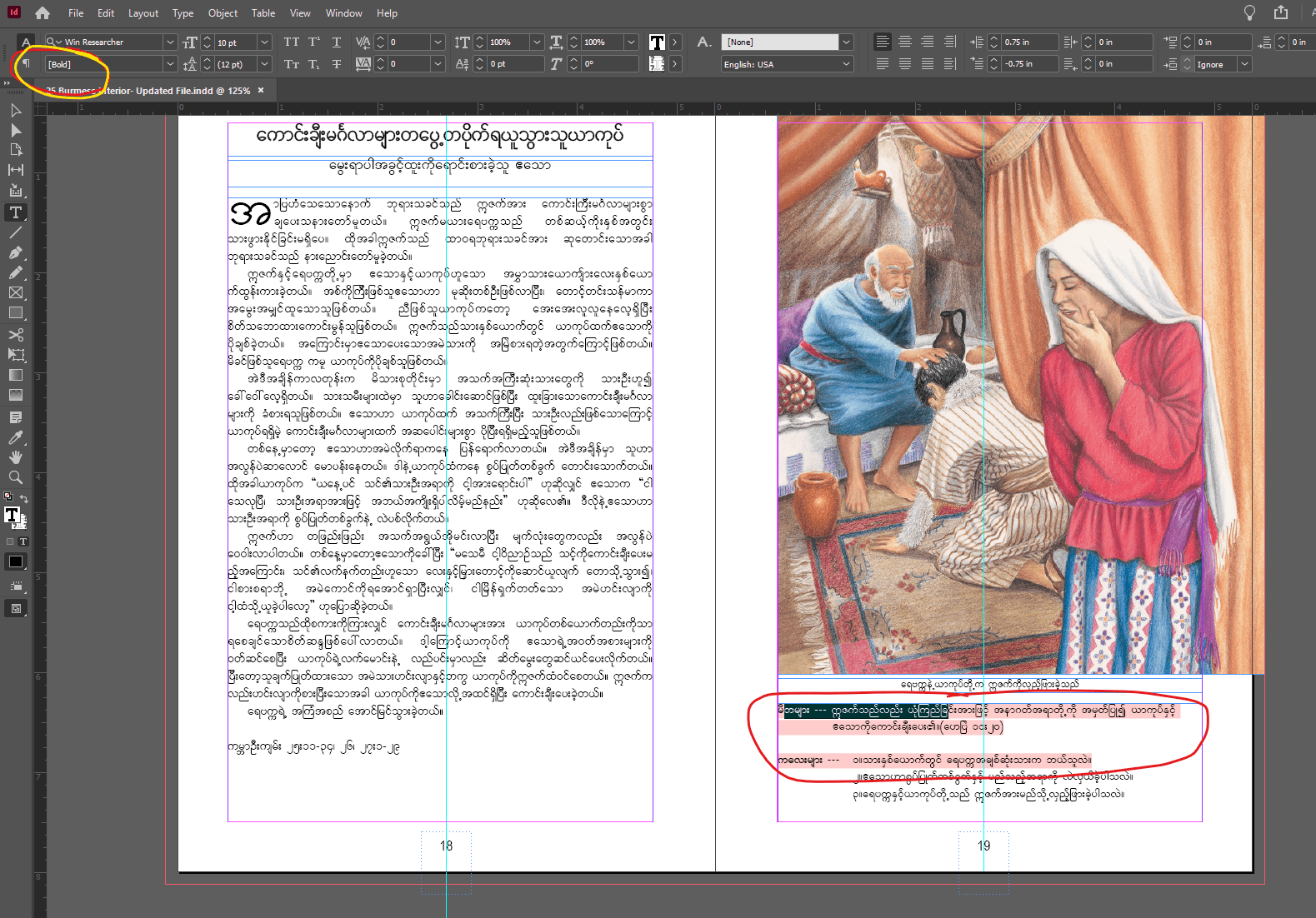Open the 10 pt font size dropdown
The height and width of the screenshot is (918, 1316).
(264, 42)
